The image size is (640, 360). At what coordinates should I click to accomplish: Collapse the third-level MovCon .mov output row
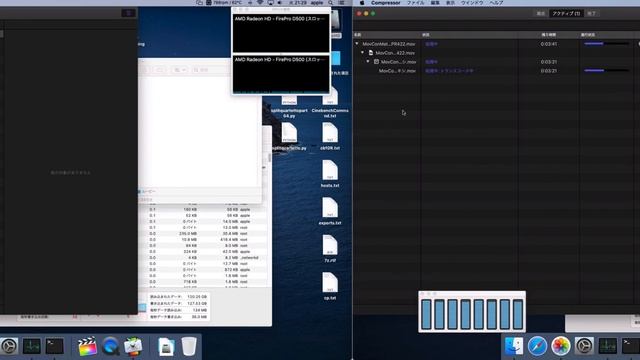pyautogui.click(x=368, y=62)
